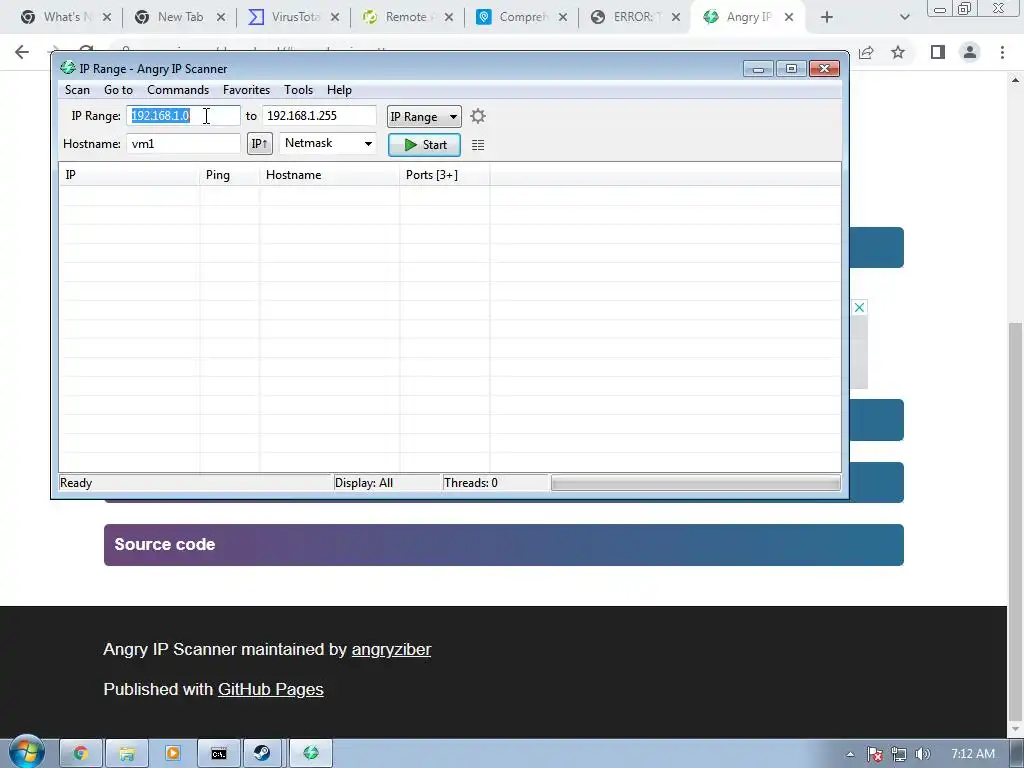The image size is (1024, 768).
Task: Open the angryziber link
Action: (x=391, y=650)
